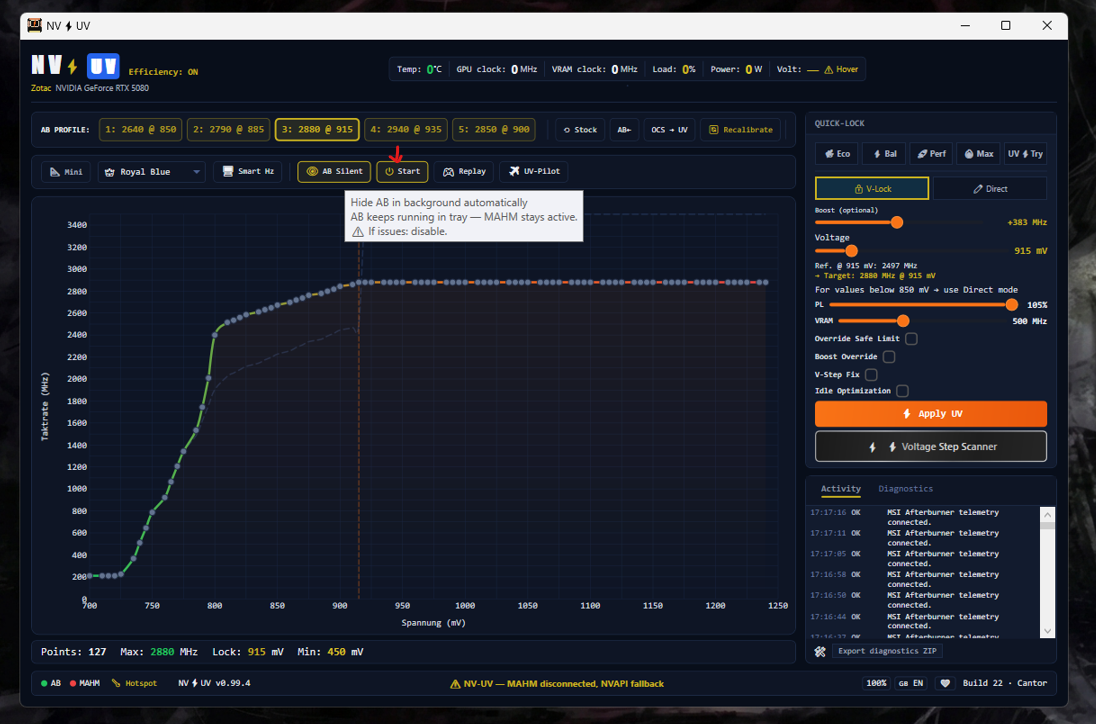Launch the UV-Pilot
Image resolution: width=1096 pixels, height=724 pixels.
pos(534,171)
